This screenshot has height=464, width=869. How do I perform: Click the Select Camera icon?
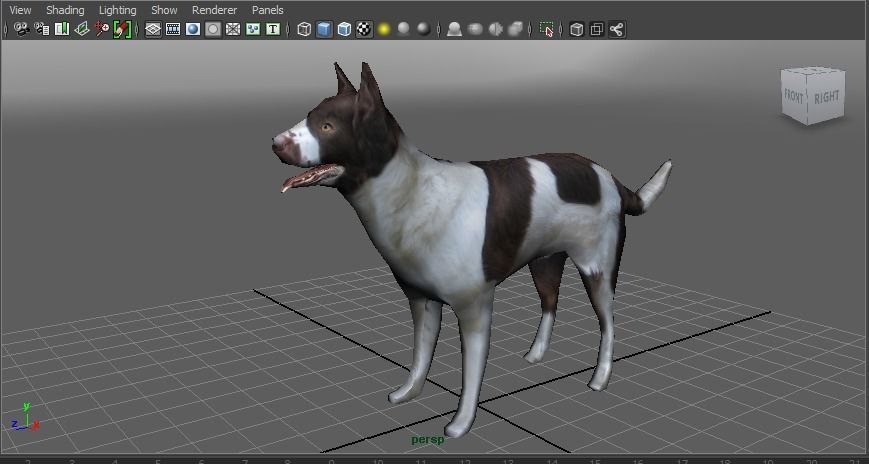pos(22,29)
